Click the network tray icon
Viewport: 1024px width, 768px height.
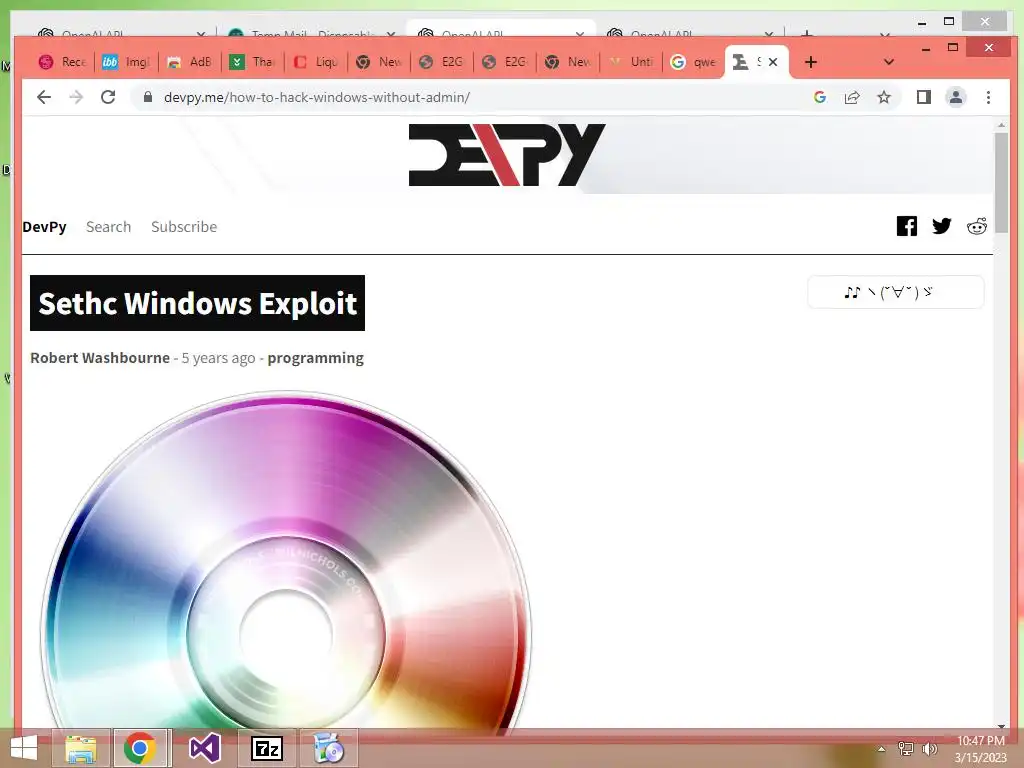[905, 749]
